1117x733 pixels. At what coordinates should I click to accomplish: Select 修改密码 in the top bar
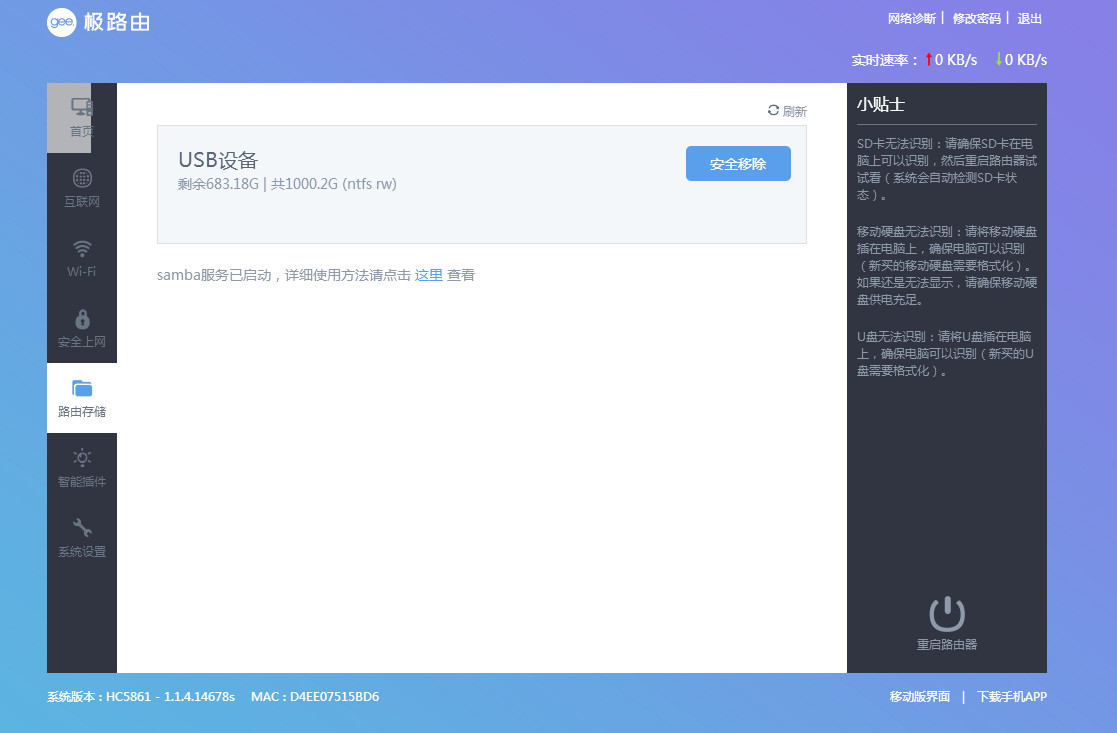tap(976, 19)
